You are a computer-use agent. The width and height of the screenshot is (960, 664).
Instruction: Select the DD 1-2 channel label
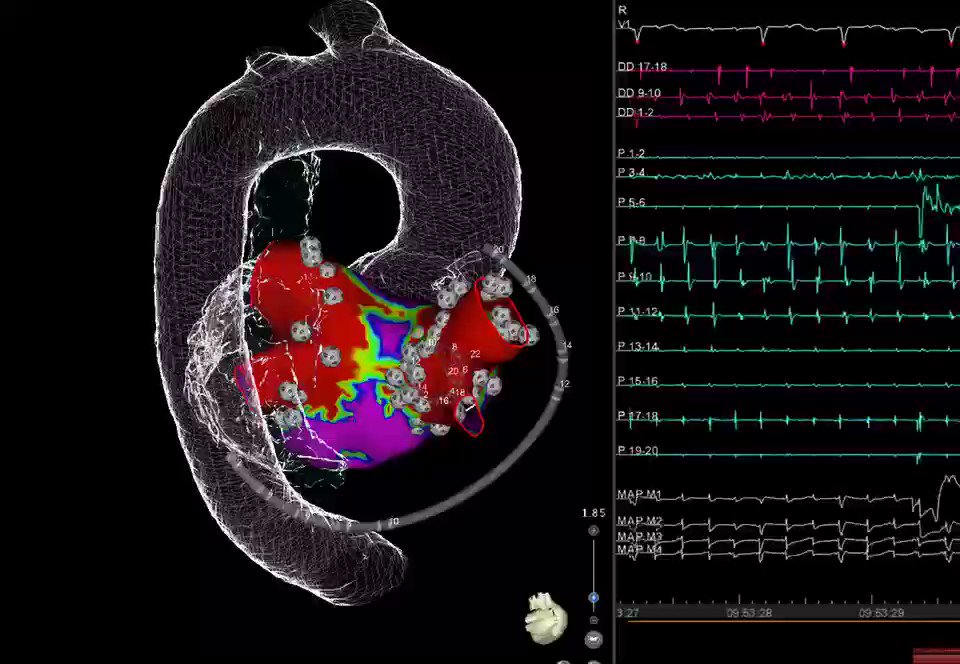click(636, 112)
